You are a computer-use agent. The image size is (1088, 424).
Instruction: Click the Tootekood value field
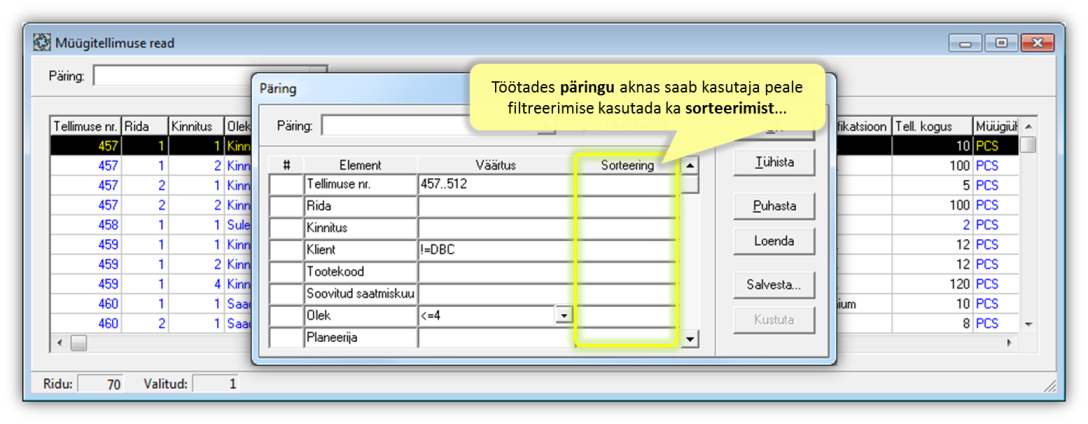click(498, 271)
